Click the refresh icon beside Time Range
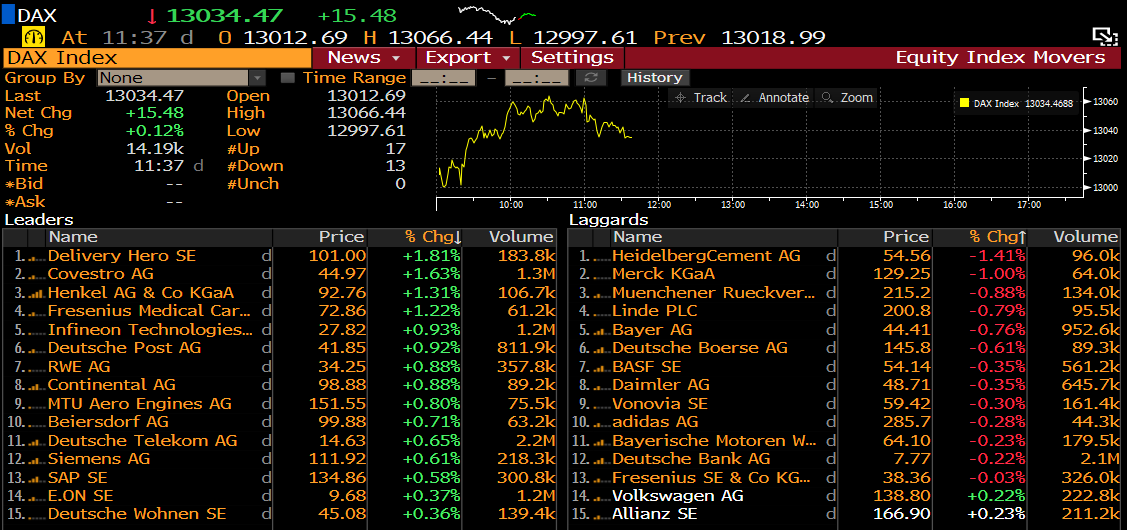The width and height of the screenshot is (1127, 530). coord(591,78)
